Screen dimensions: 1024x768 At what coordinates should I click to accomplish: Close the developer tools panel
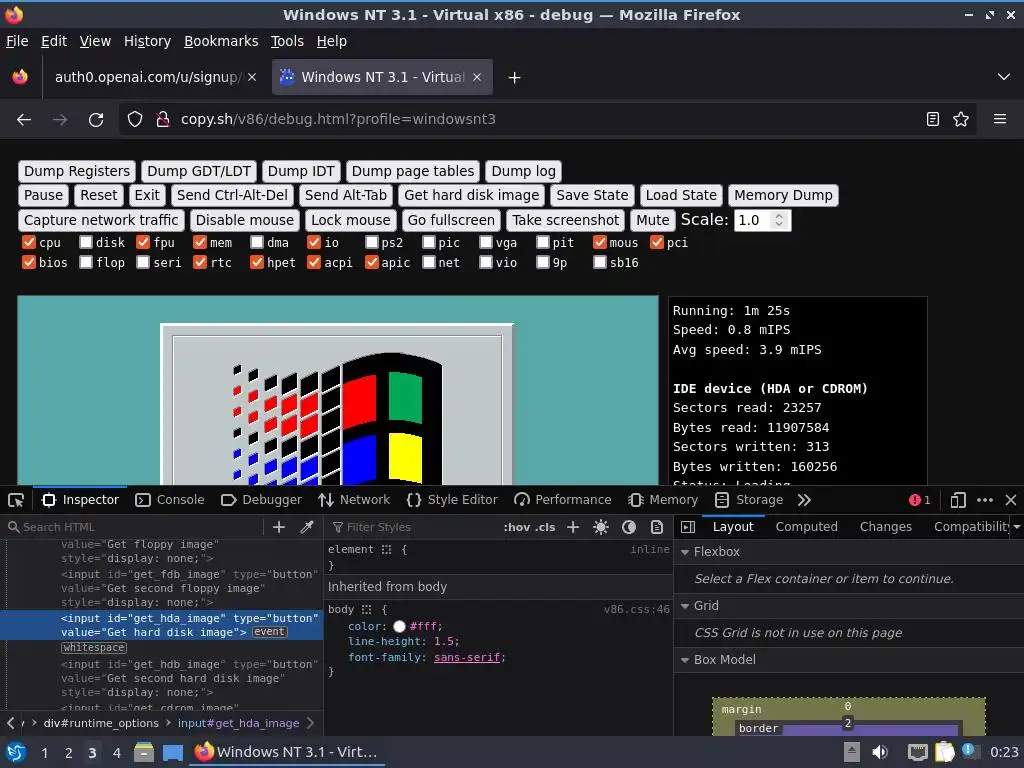point(1011,500)
